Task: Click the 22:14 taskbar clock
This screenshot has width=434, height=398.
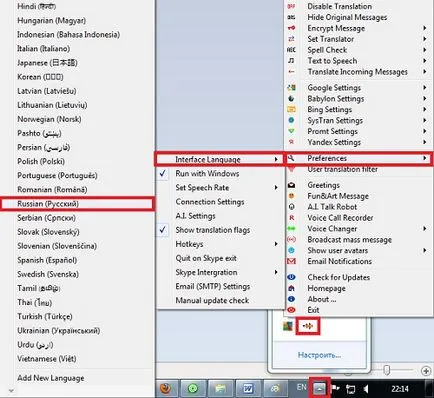Action: (x=400, y=389)
